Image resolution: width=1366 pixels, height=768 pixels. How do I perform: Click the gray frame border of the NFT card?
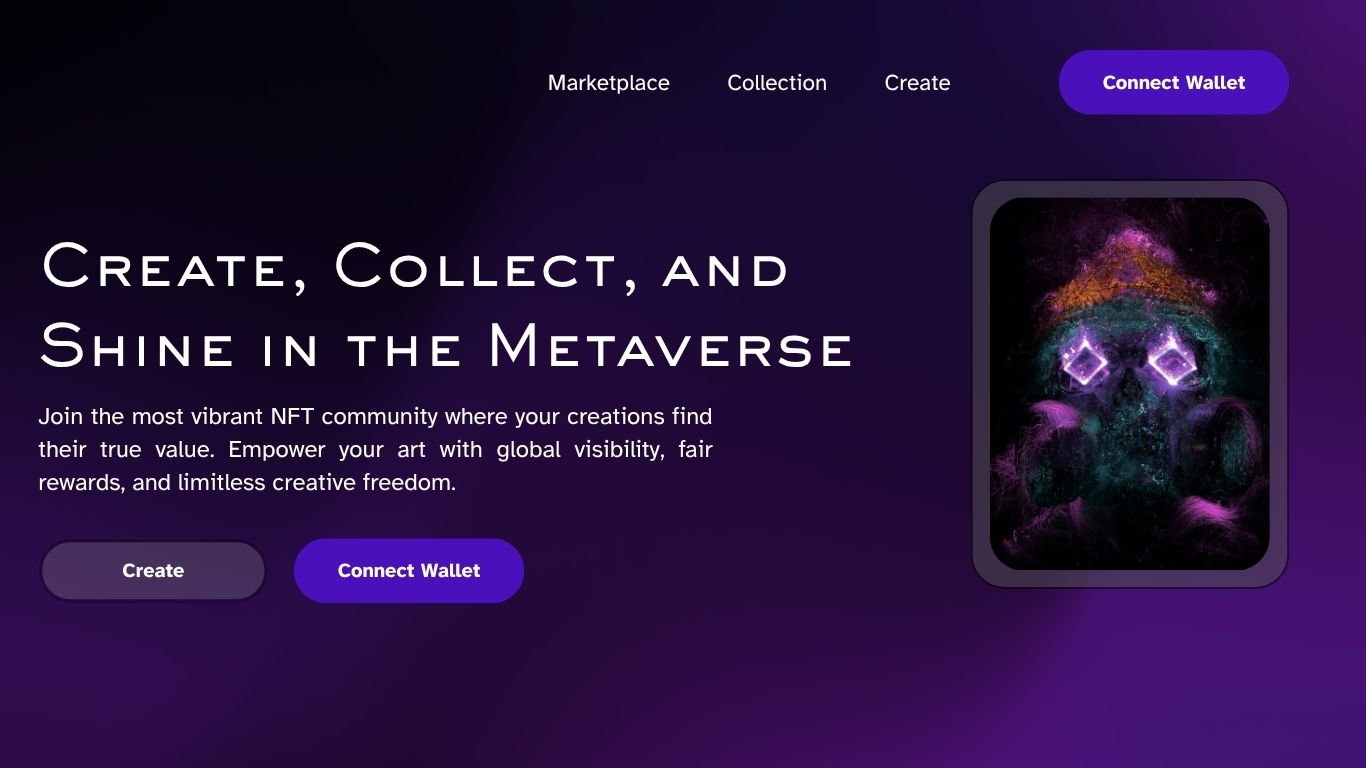click(x=981, y=384)
